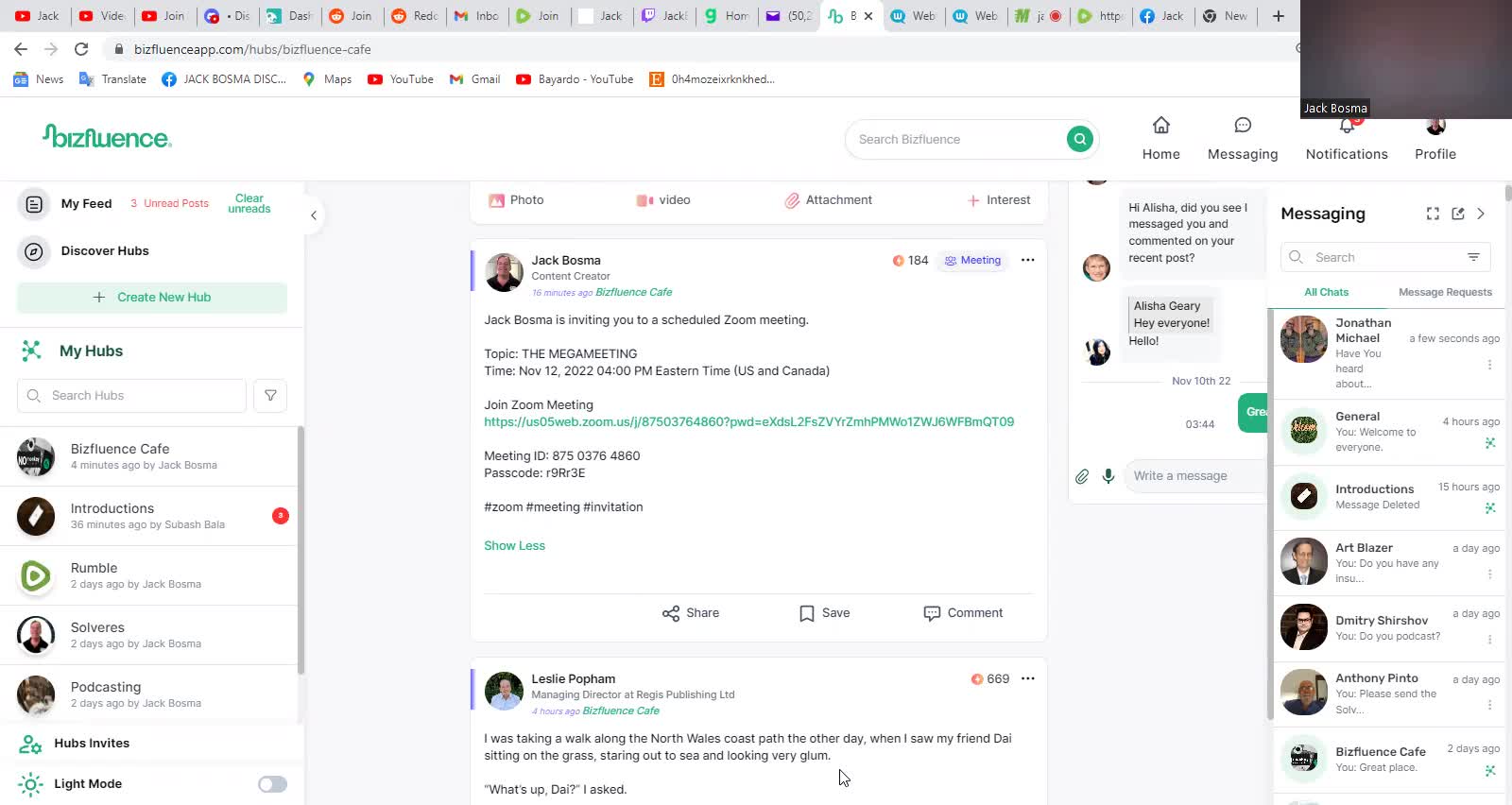Collapse the left sidebar arrow
This screenshot has width=1512, height=805.
[314, 215]
